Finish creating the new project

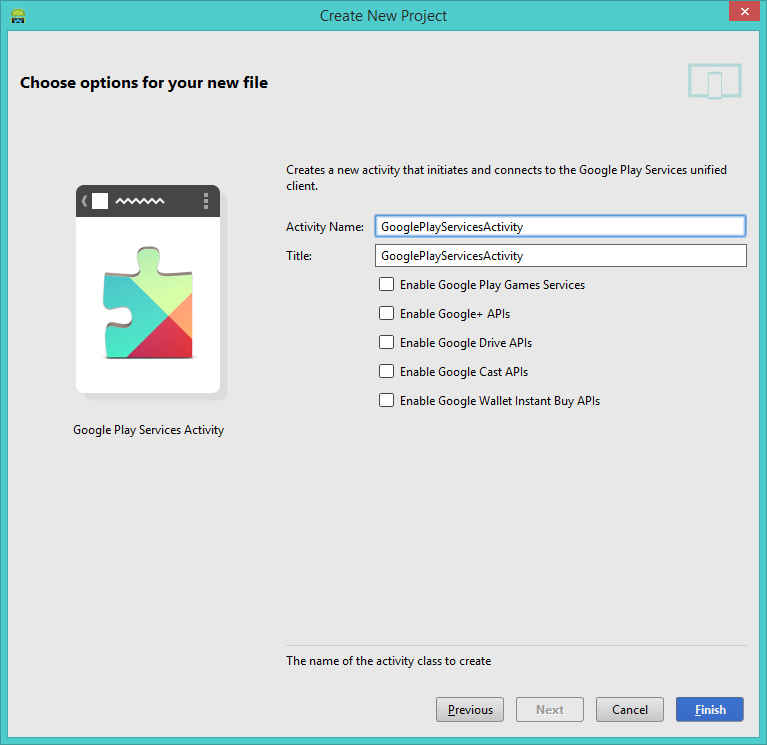pos(710,709)
